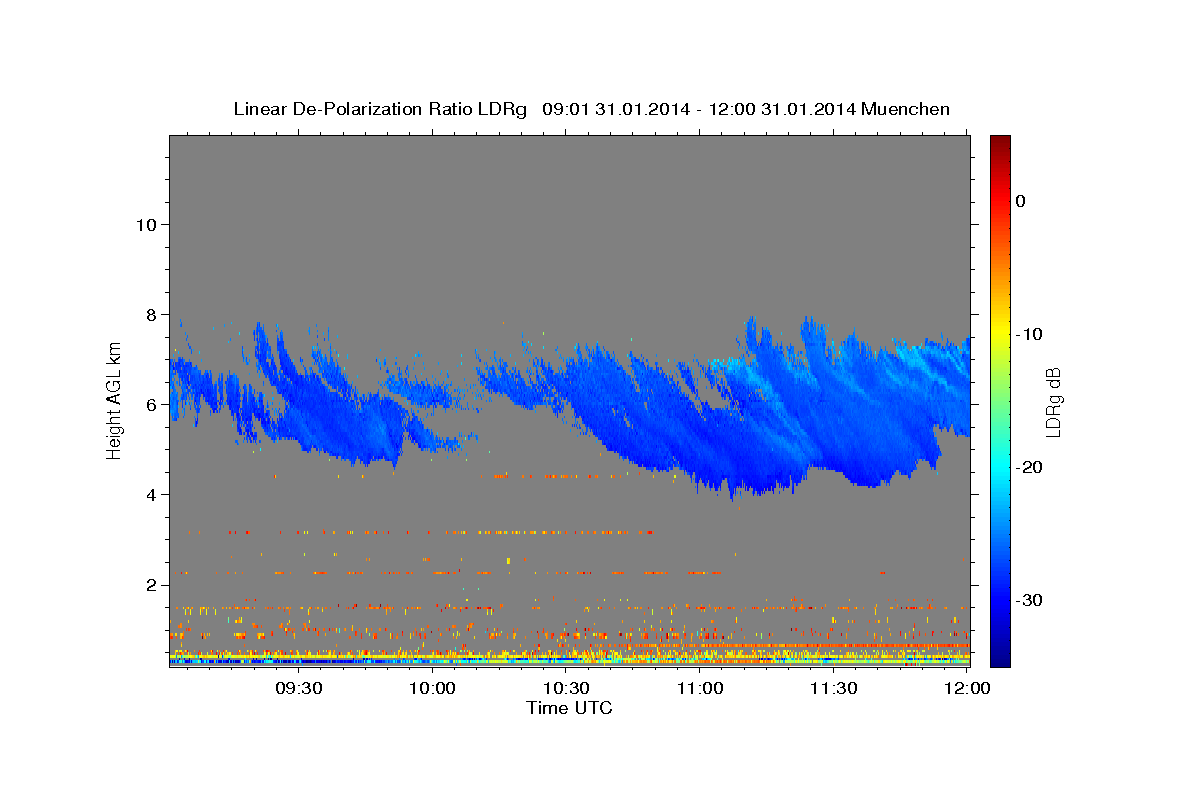Select the '11:00' time axis label
Viewport: 1200px width, 800px height.
pos(700,689)
